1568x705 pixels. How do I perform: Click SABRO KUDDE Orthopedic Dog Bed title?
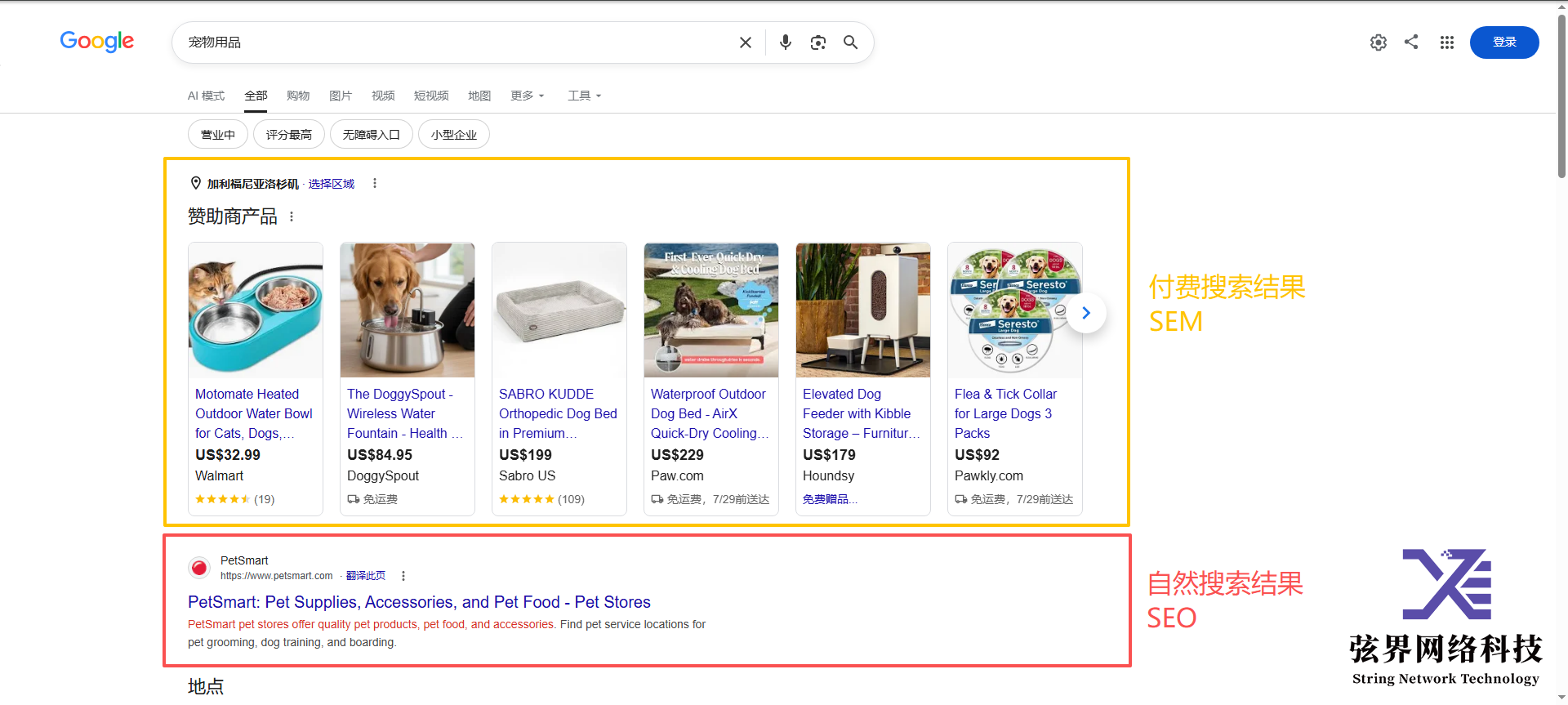(x=558, y=413)
